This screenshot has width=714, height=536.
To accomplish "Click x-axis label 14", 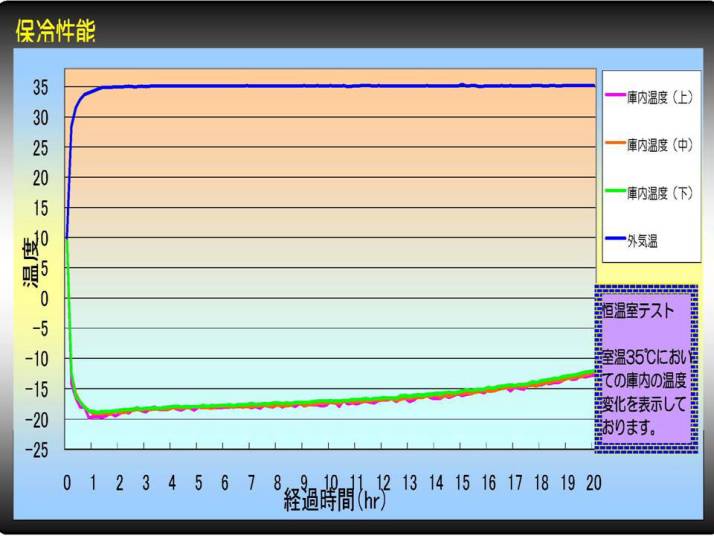I will point(436,483).
